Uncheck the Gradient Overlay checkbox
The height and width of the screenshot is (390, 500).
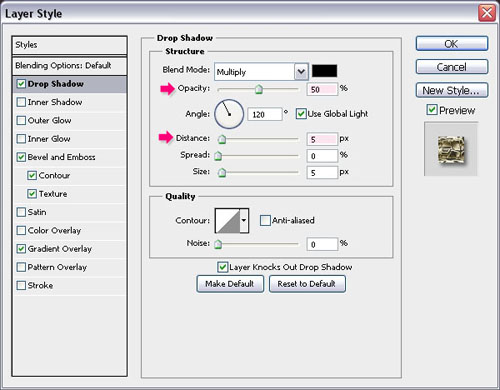(21, 249)
